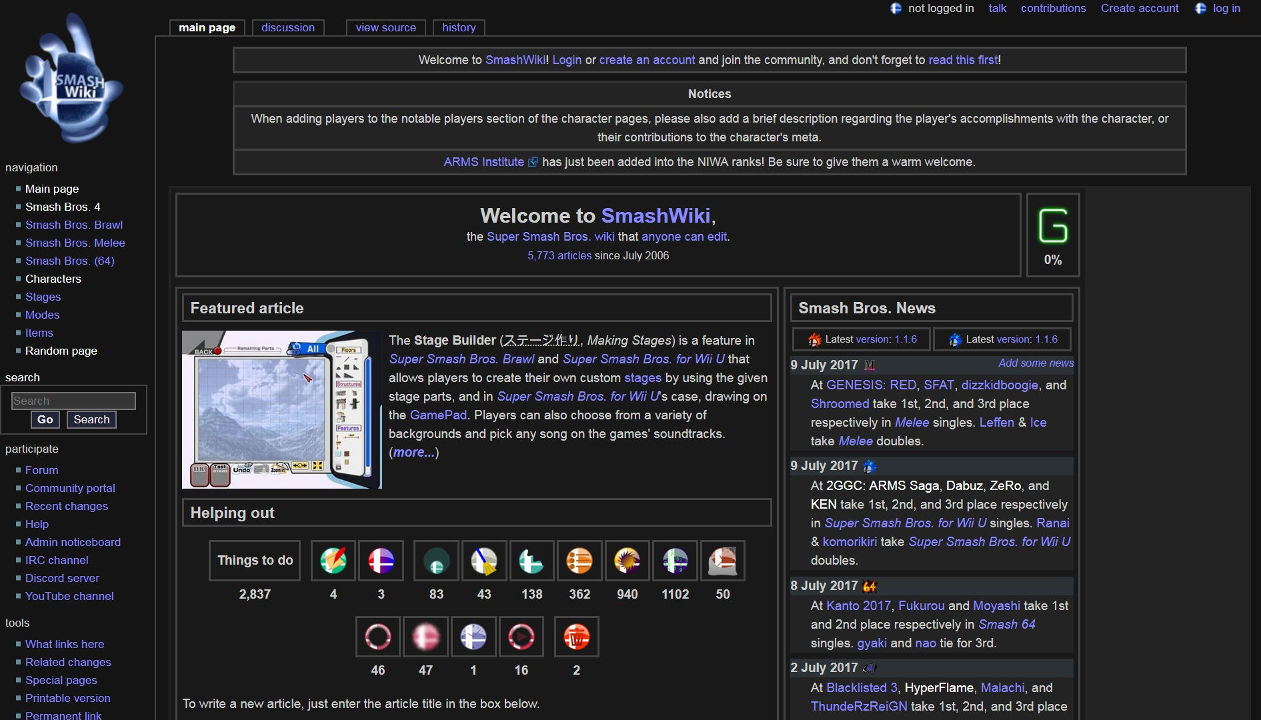1261x720 pixels.
Task: Open 'contributions' in the top bar
Action: 1053,8
